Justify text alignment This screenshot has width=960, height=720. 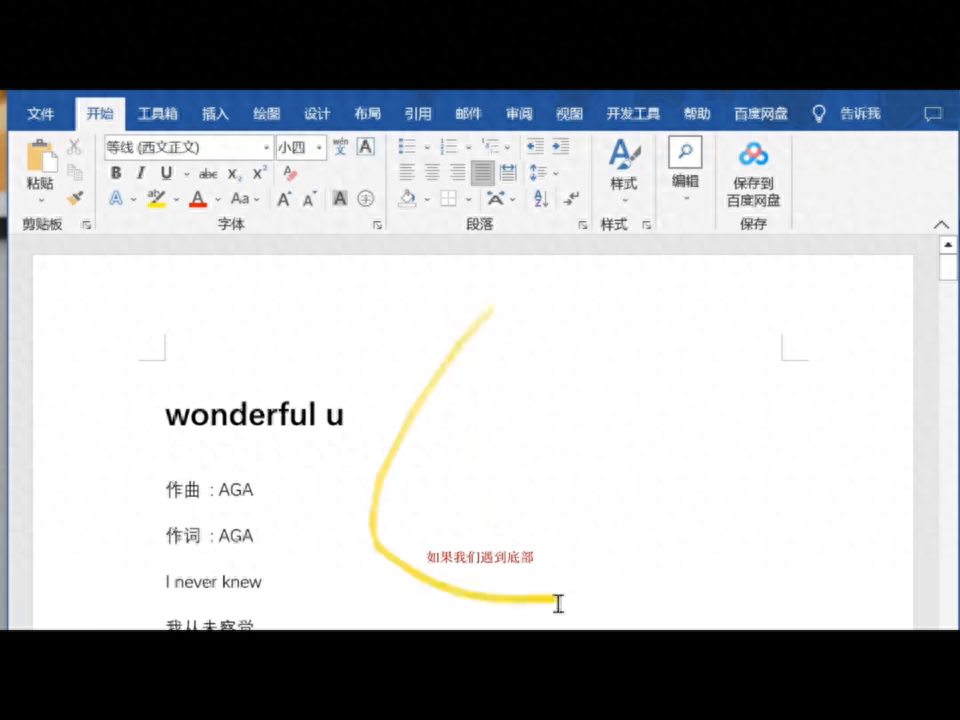(x=482, y=173)
